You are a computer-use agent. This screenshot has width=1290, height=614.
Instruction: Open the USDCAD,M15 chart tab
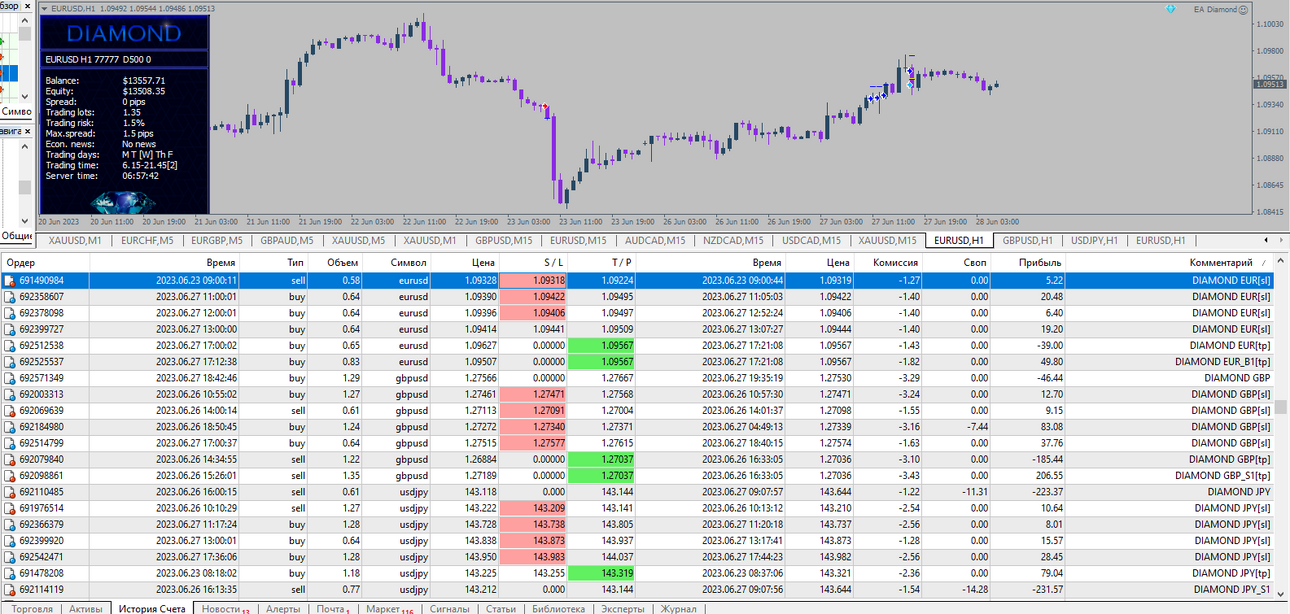(811, 240)
